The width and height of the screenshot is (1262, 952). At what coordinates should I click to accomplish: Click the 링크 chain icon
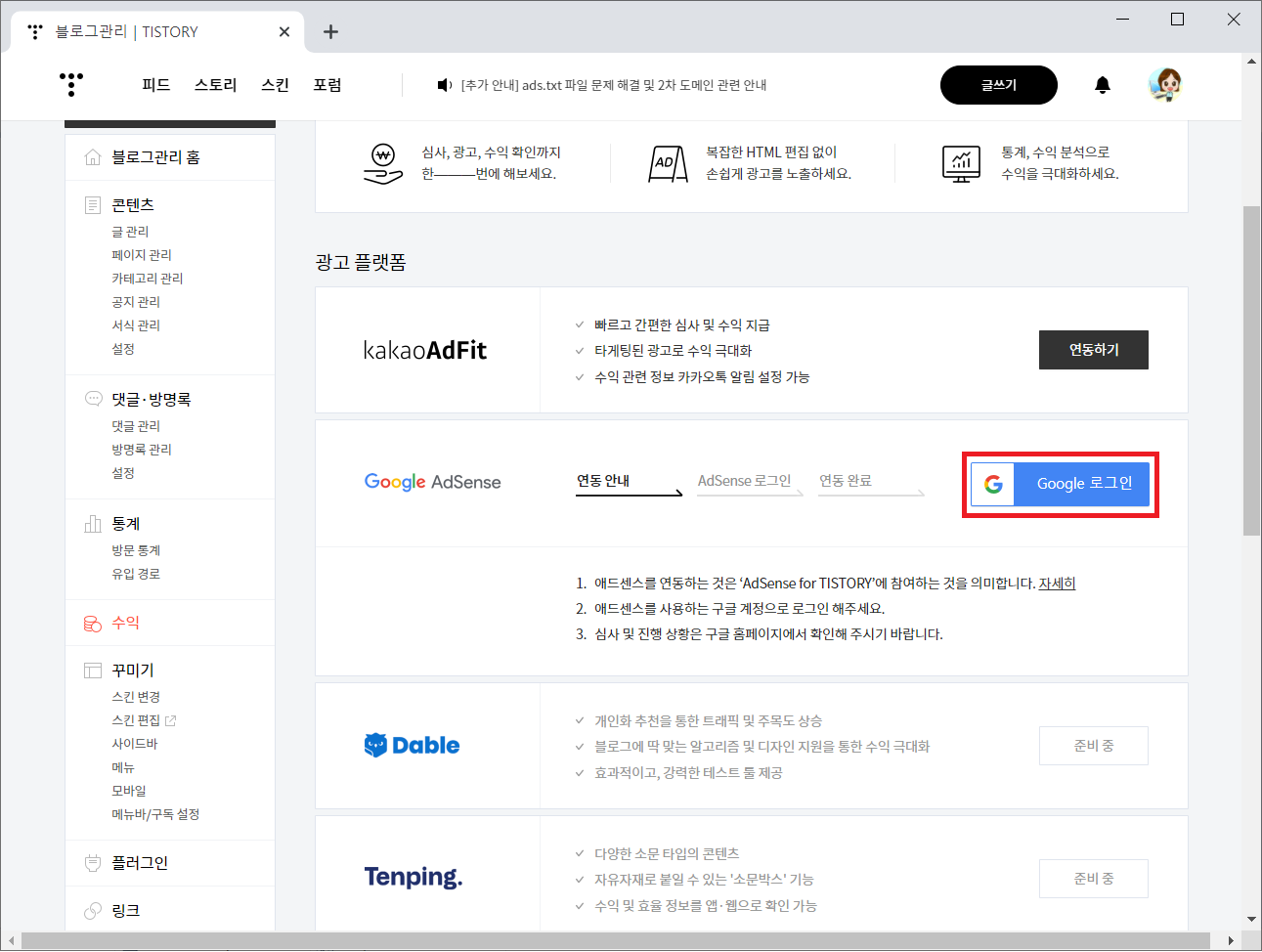click(93, 911)
